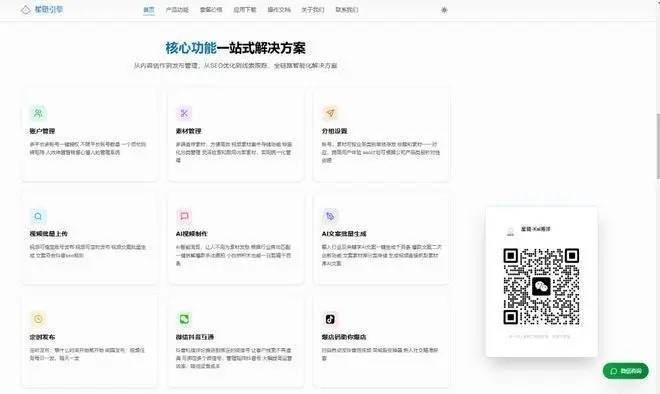This screenshot has height=394, width=660.
Task: Select the 微信抖音互通 card title
Action: 195,337
